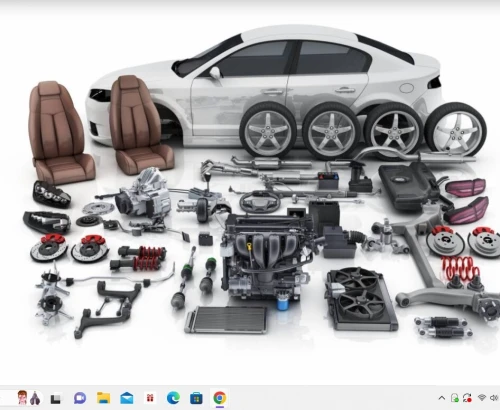Open File Explorer from the taskbar

pyautogui.click(x=104, y=398)
